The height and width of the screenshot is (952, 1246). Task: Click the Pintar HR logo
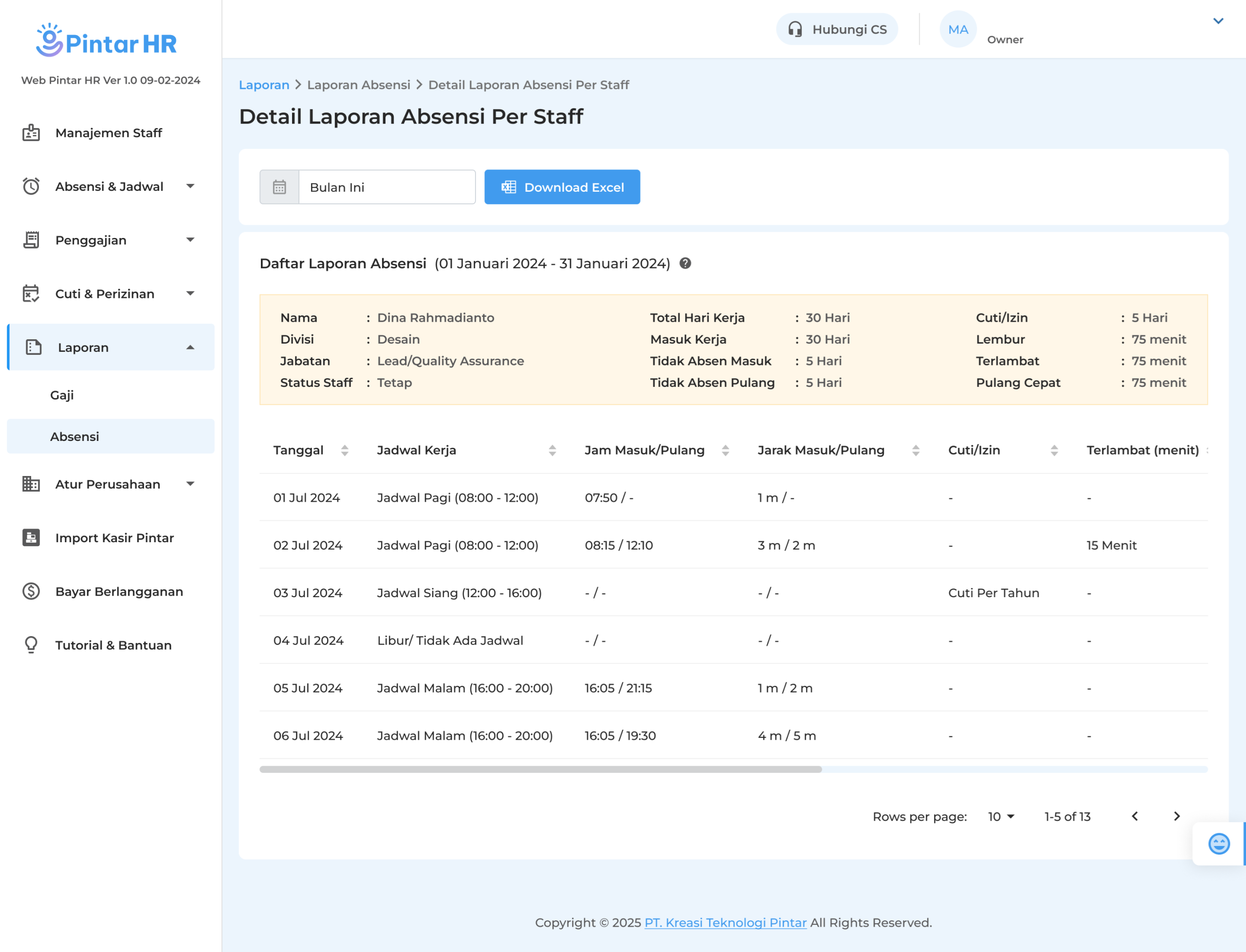tap(107, 41)
